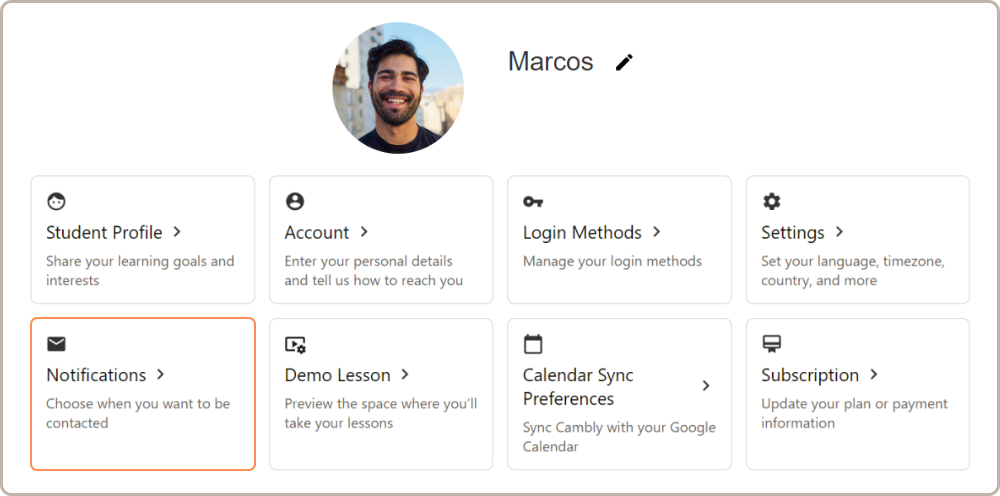The width and height of the screenshot is (1000, 496).
Task: Click the Calendar Sync calendar icon
Action: tap(533, 344)
